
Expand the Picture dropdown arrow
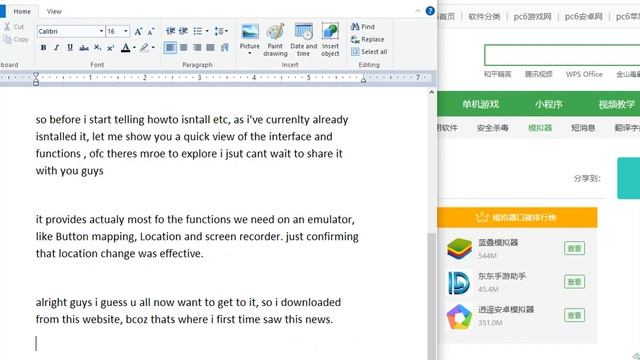(249, 53)
